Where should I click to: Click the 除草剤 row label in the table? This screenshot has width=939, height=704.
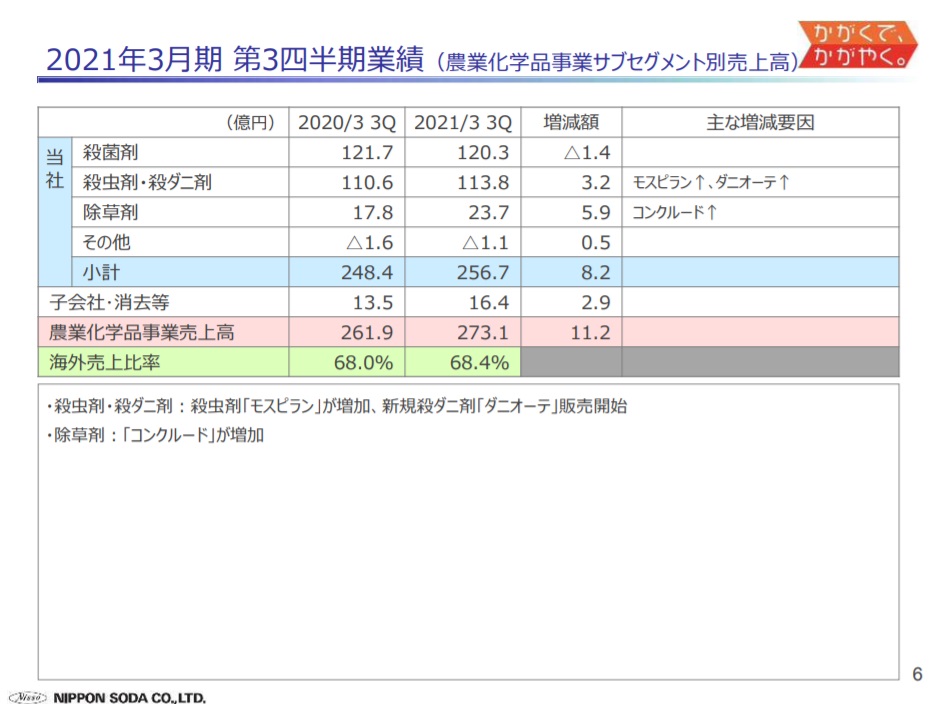click(110, 212)
